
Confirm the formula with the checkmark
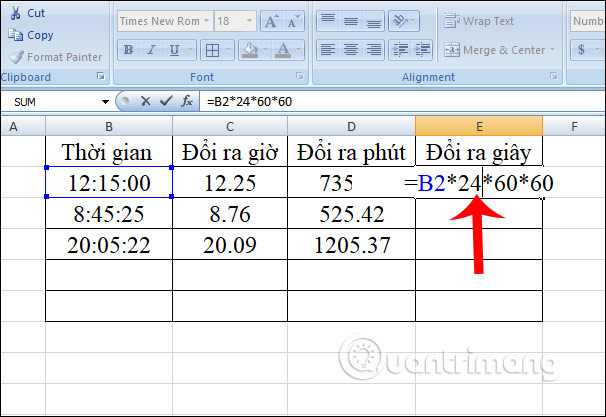point(166,101)
